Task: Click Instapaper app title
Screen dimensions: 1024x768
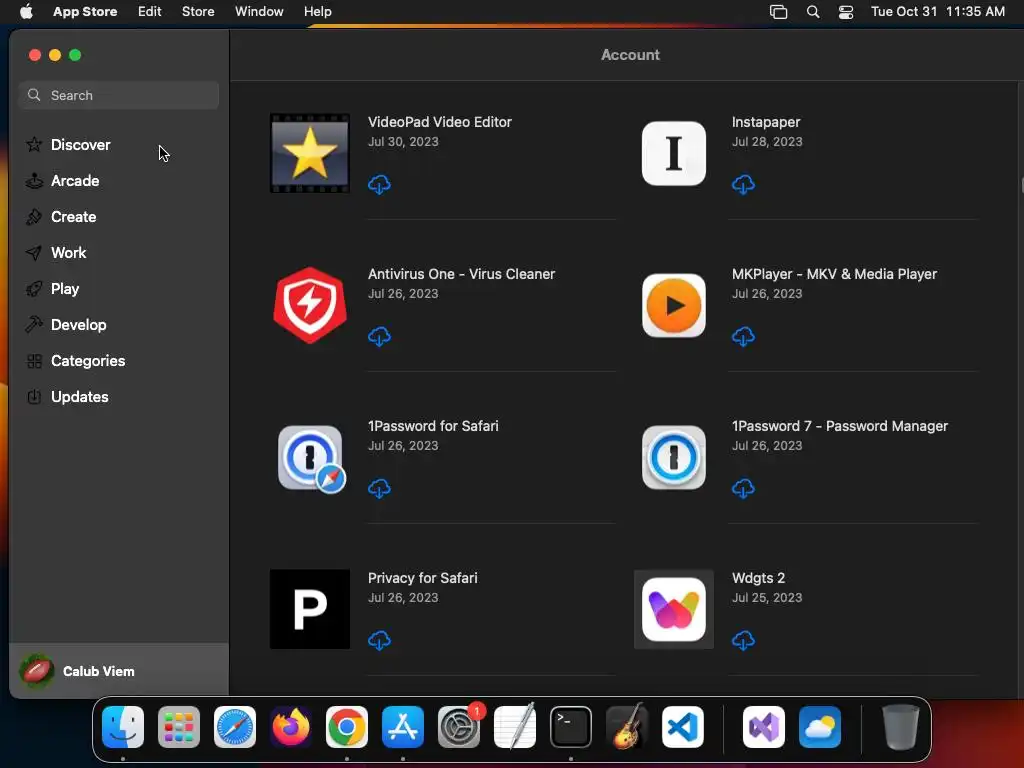Action: click(765, 121)
